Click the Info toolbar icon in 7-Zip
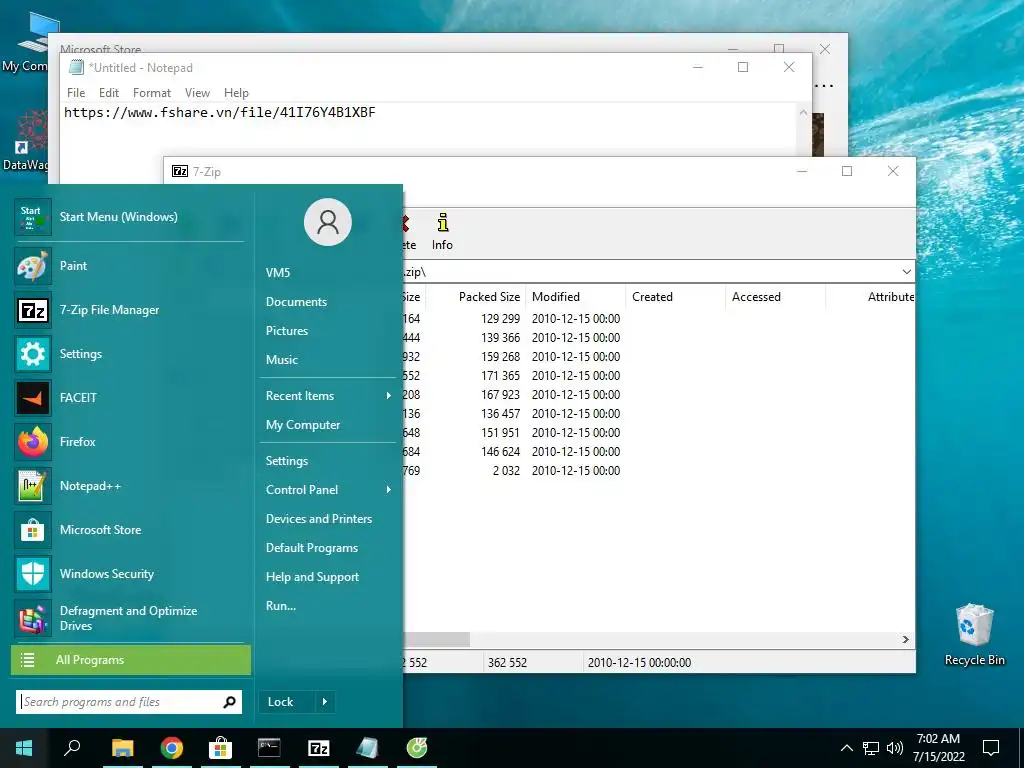This screenshot has width=1024, height=768. tap(442, 232)
